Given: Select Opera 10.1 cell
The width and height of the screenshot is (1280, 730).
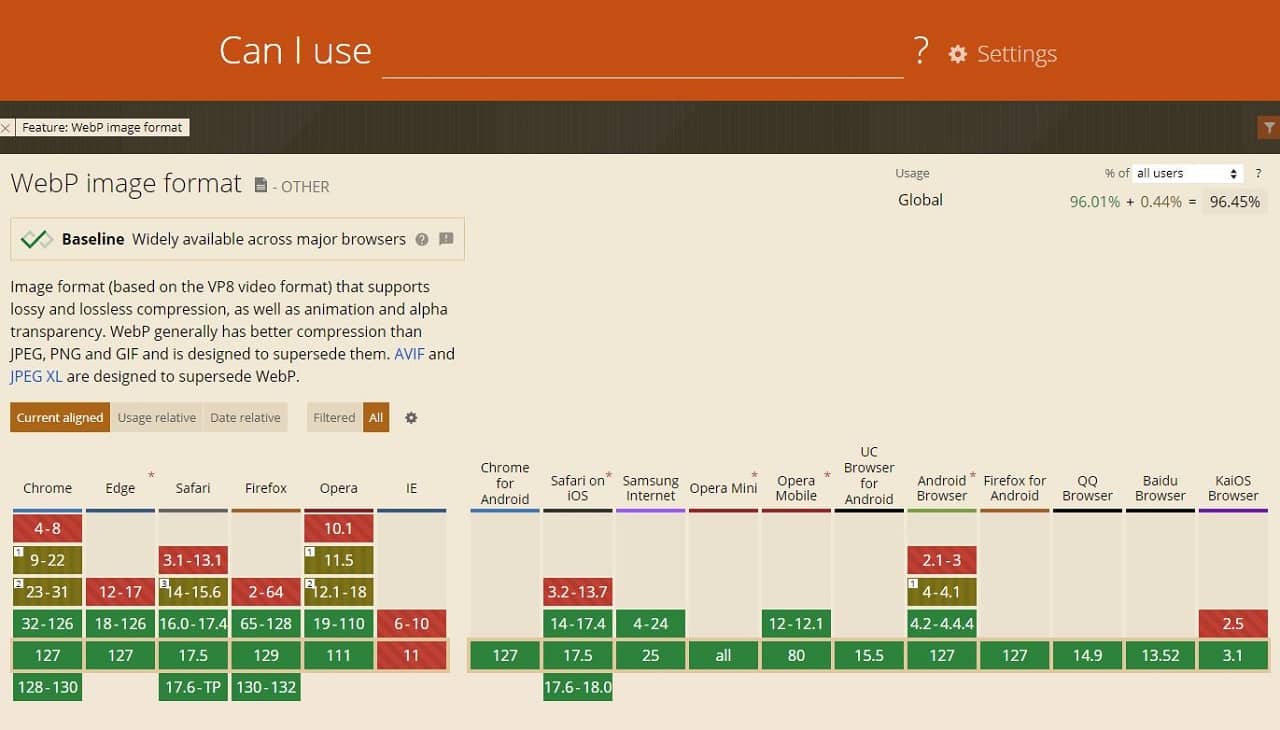Looking at the screenshot, I should coord(339,528).
